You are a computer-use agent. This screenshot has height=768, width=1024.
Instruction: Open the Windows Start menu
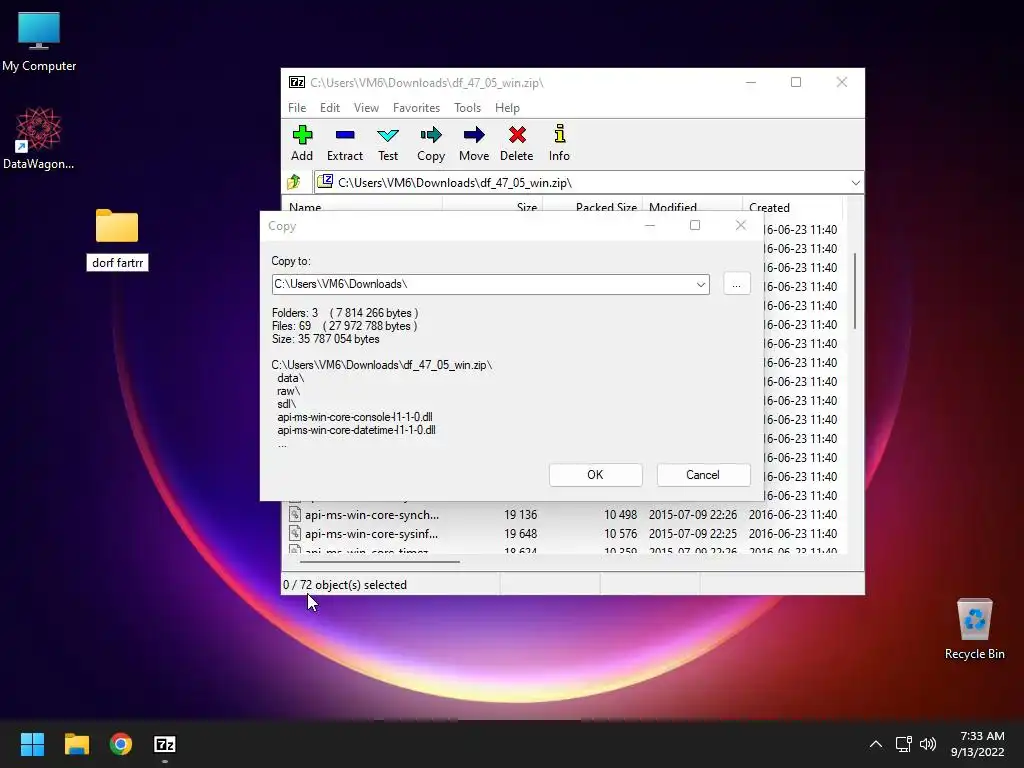pyautogui.click(x=32, y=744)
